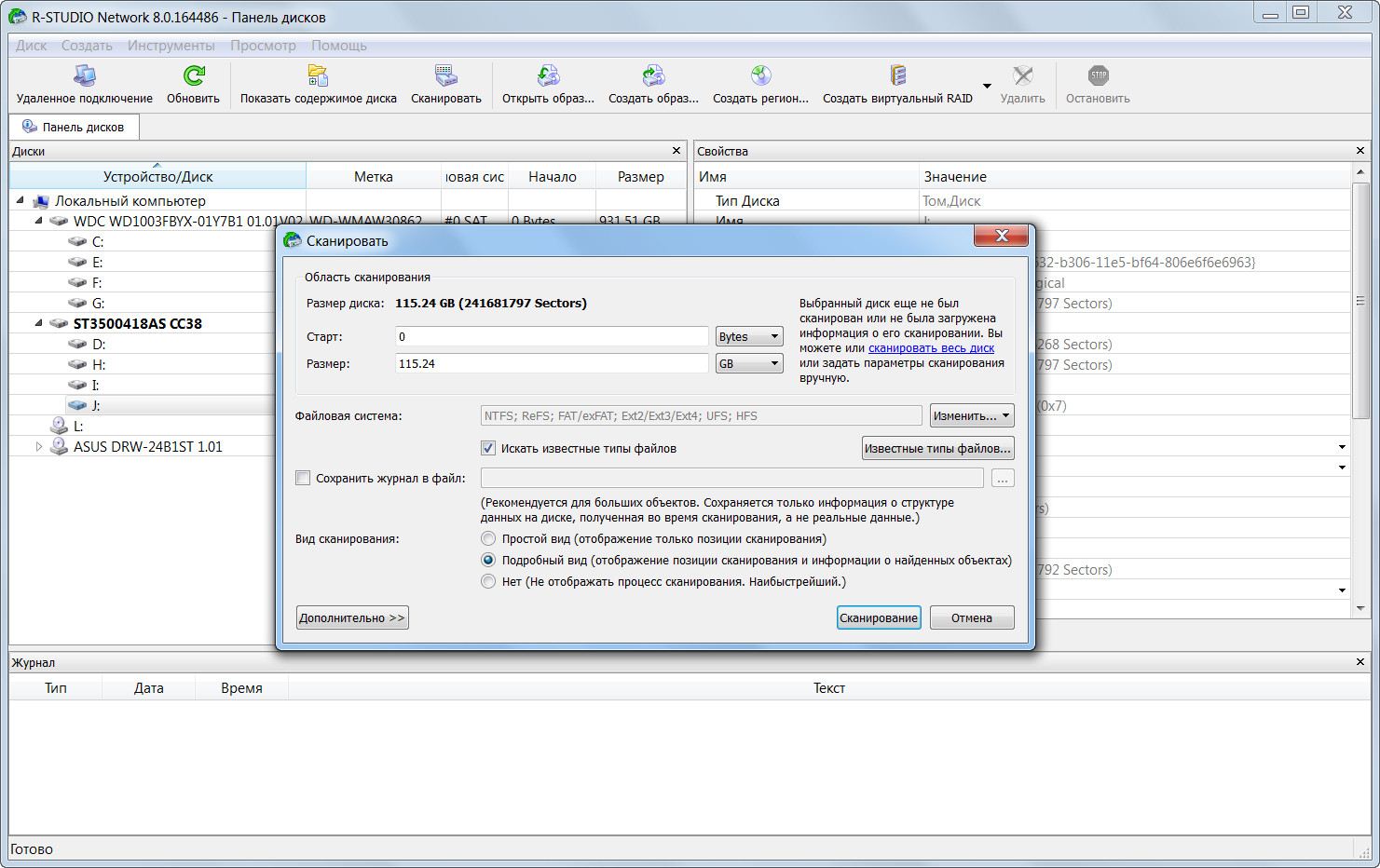Click the Удалить toolbar icon
Screen dimensions: 1380x868
tap(1022, 75)
